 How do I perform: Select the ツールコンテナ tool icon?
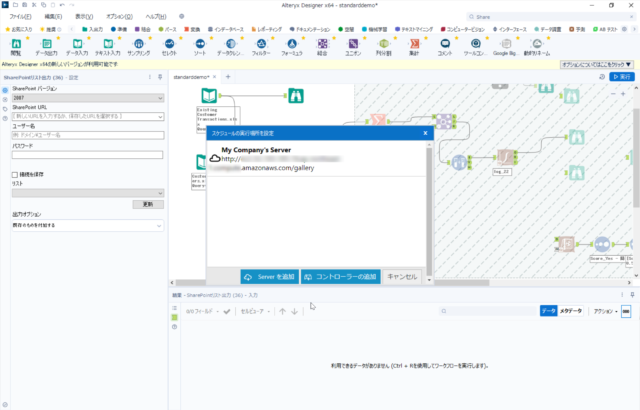coord(476,44)
